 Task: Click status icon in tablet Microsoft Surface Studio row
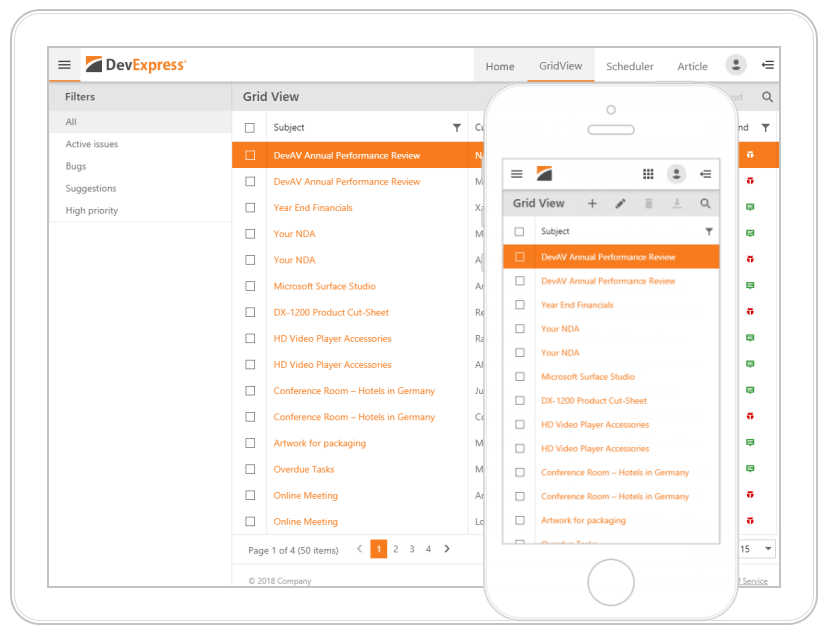coord(750,285)
